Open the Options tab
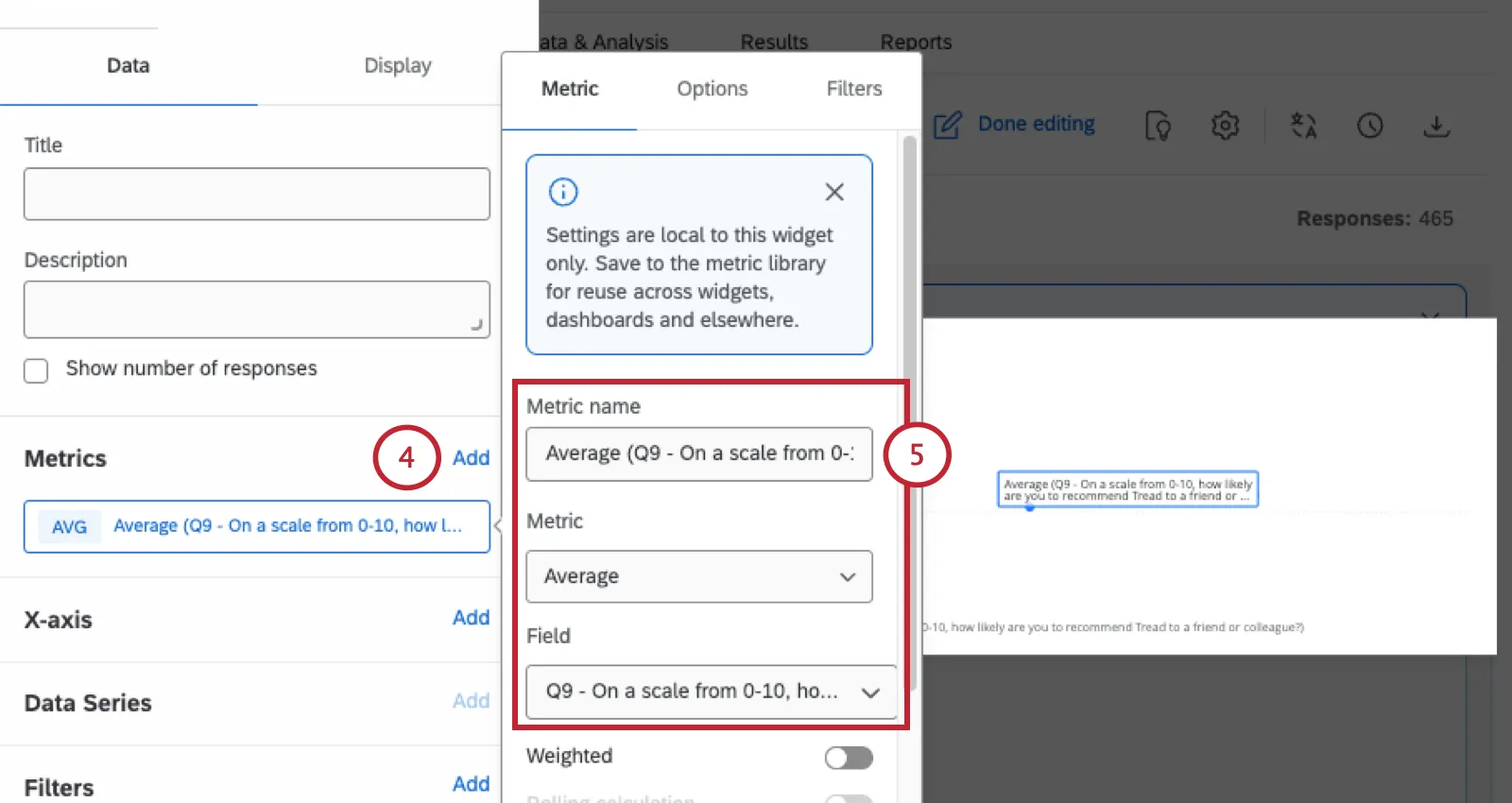 [713, 89]
